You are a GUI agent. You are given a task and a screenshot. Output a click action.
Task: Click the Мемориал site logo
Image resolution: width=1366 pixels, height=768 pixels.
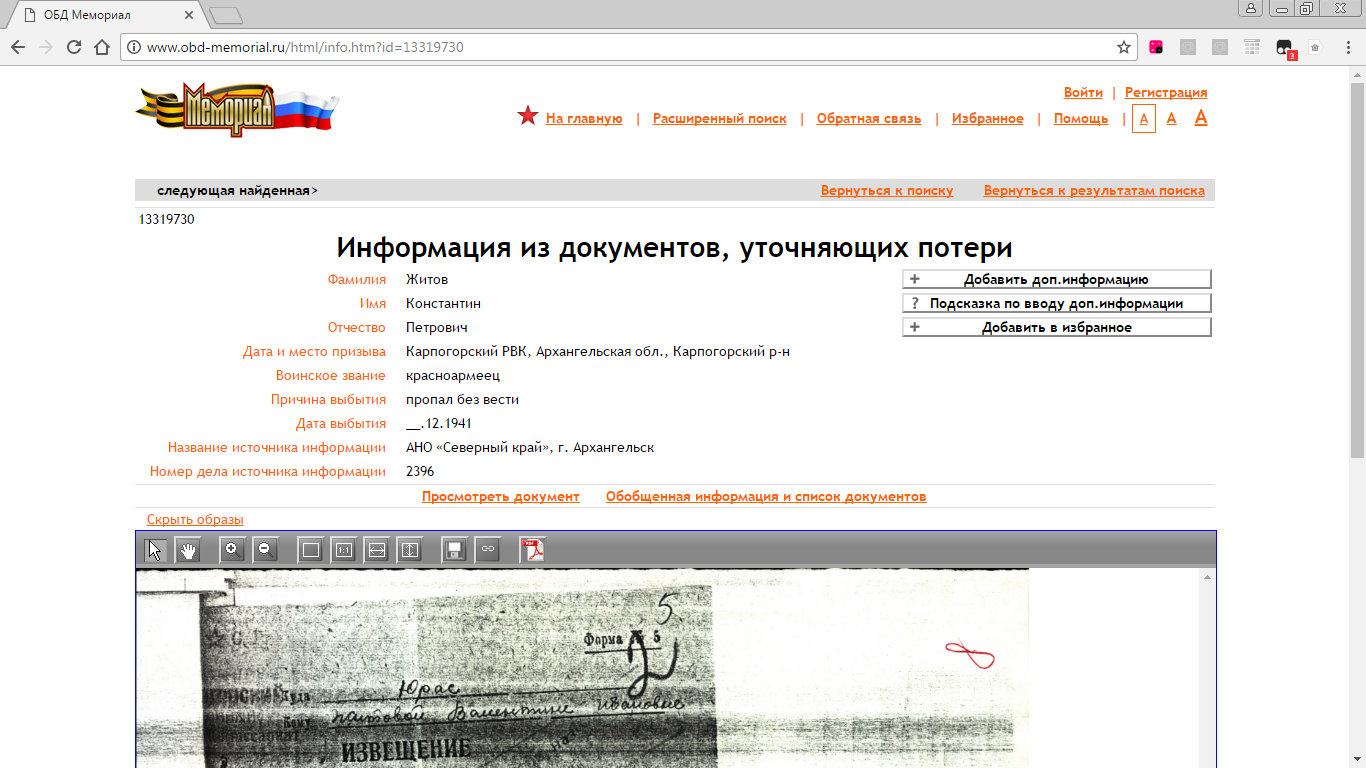237,109
